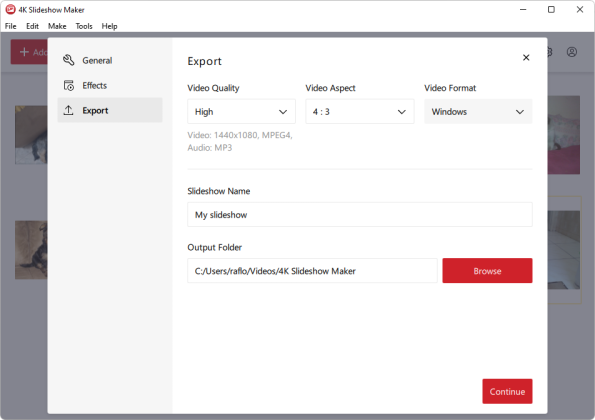Image resolution: width=595 pixels, height=420 pixels.
Task: Select the upper left photo thumbnail
Action: coord(31,135)
